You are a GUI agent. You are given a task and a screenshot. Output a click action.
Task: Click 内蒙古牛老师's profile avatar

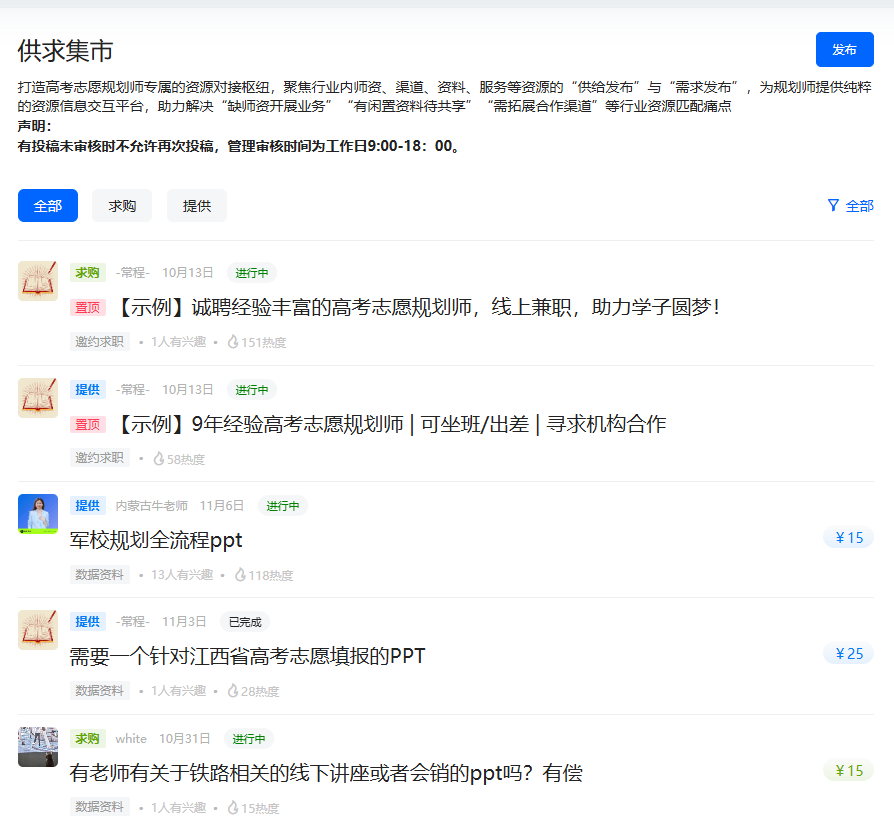[x=37, y=514]
